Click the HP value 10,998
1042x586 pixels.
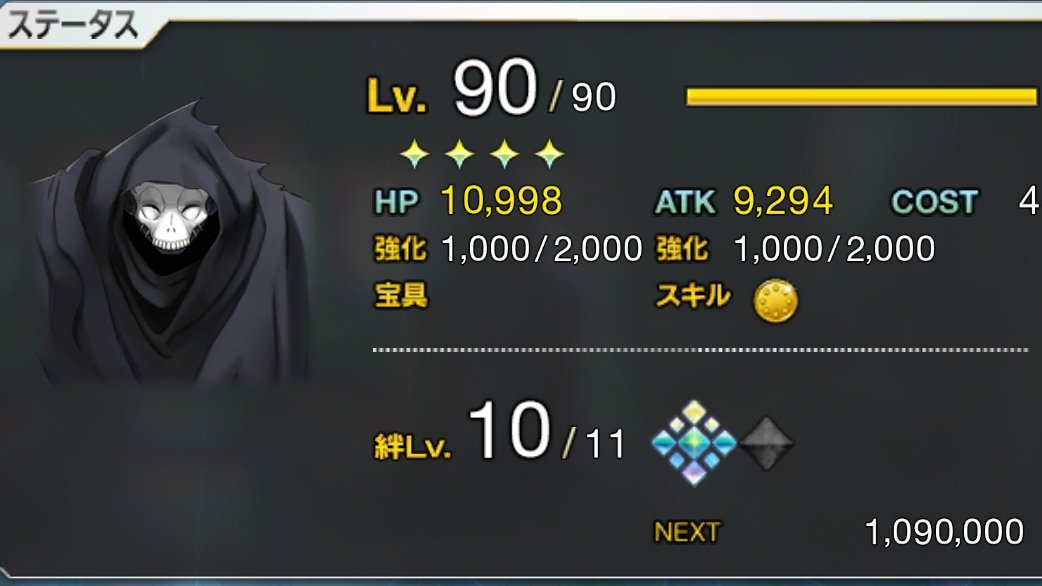tap(502, 201)
